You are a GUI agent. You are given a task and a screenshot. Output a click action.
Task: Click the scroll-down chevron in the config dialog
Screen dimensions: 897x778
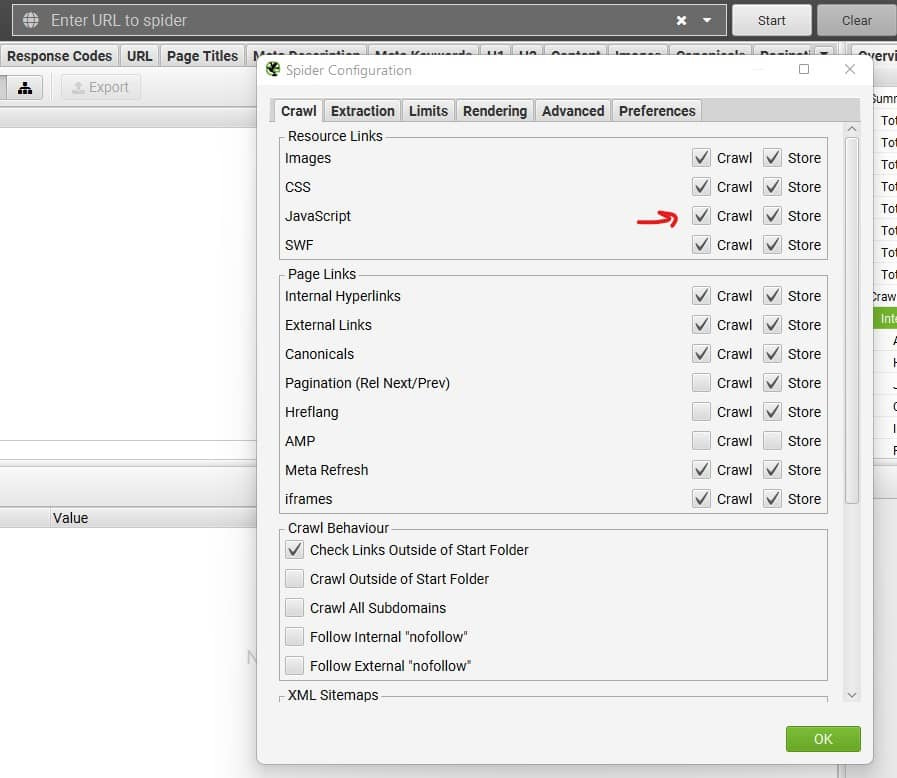click(852, 692)
